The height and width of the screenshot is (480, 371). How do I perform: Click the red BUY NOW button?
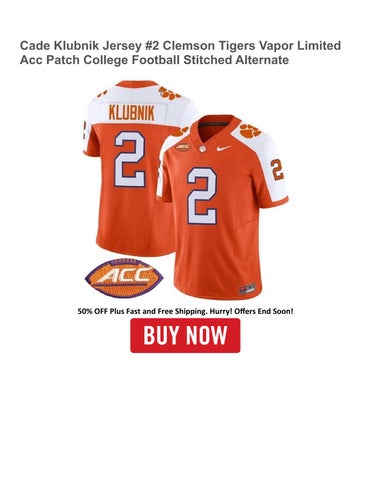tap(185, 335)
